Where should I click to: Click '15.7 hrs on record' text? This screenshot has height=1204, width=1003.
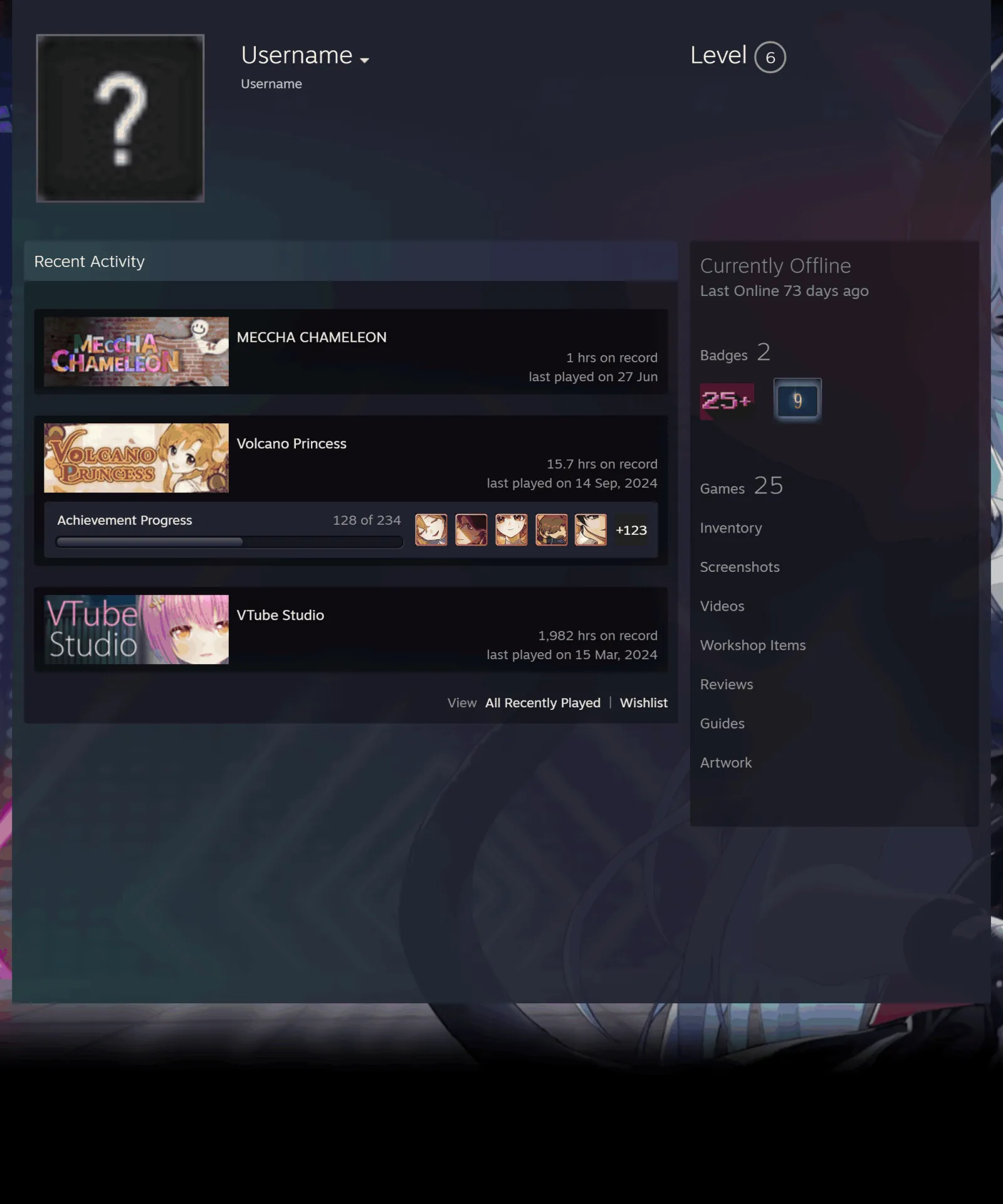click(x=602, y=464)
